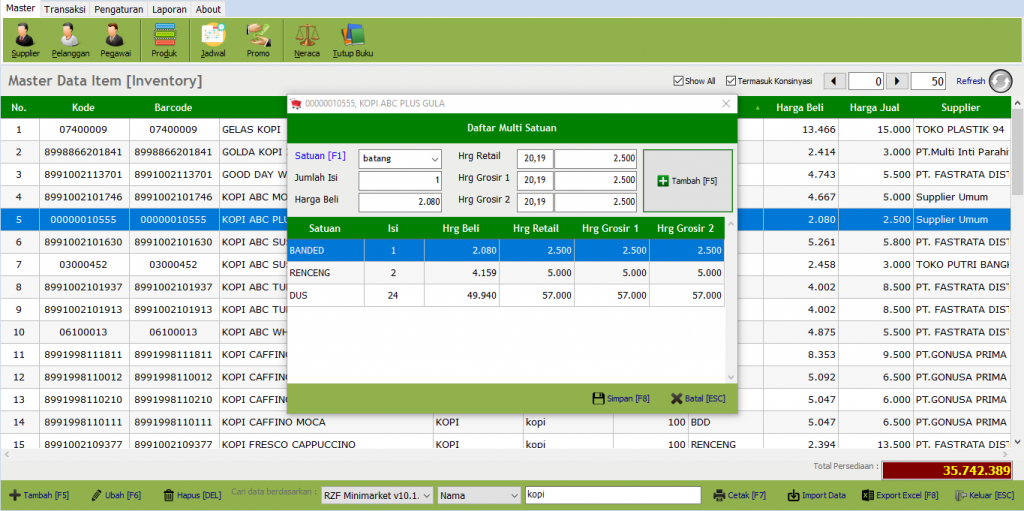Click the kopi search input field
The width and height of the screenshot is (1024, 511).
(613, 495)
